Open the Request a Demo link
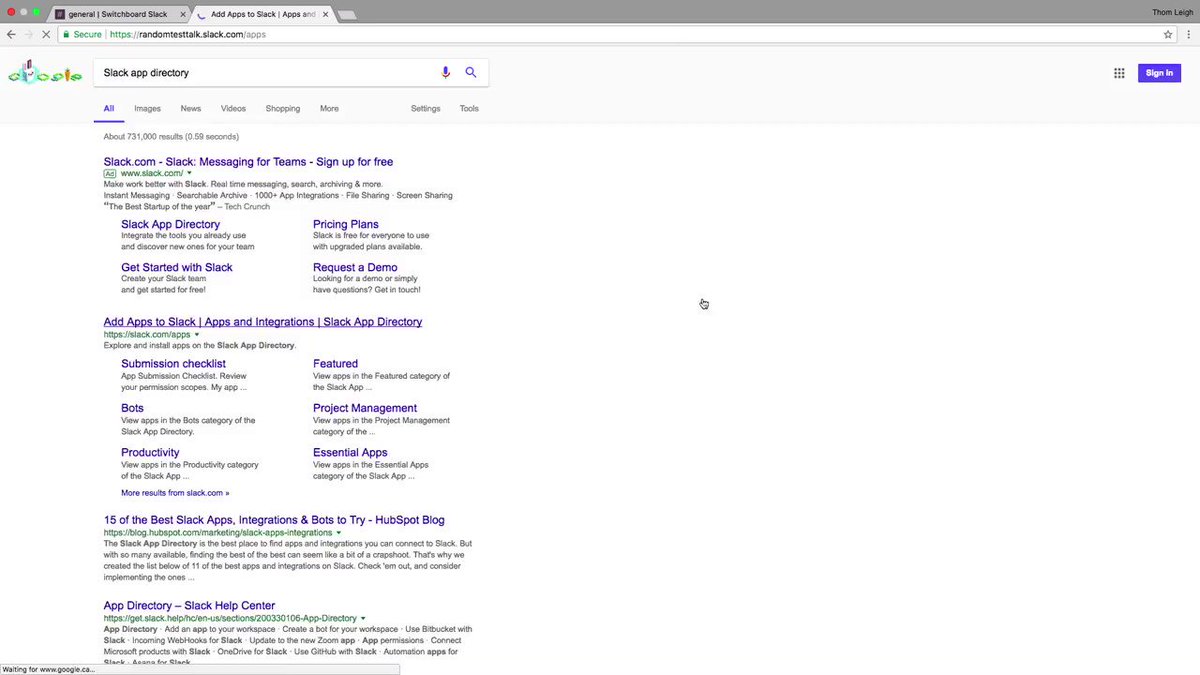 [x=355, y=267]
